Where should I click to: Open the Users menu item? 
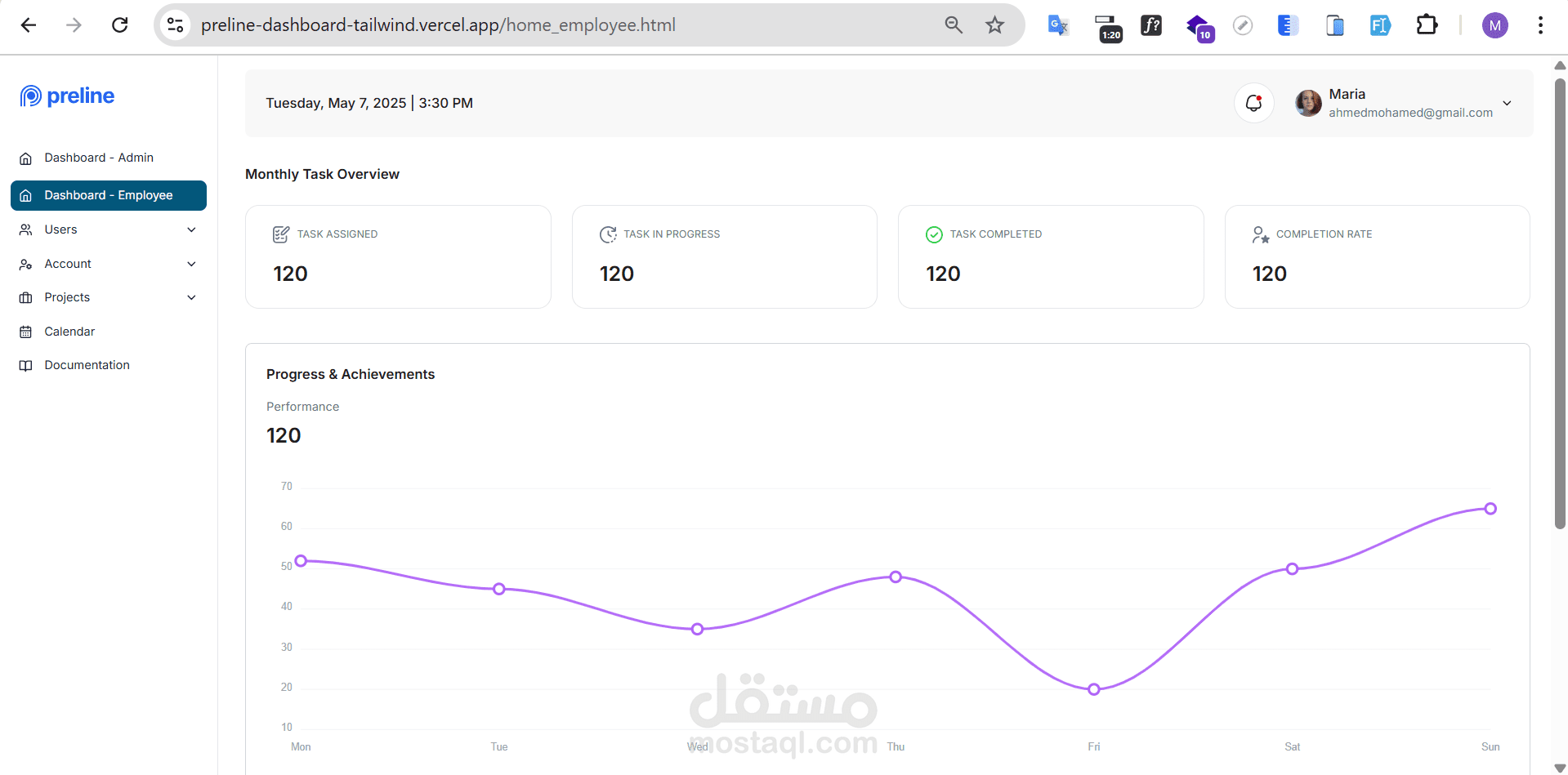pos(109,229)
